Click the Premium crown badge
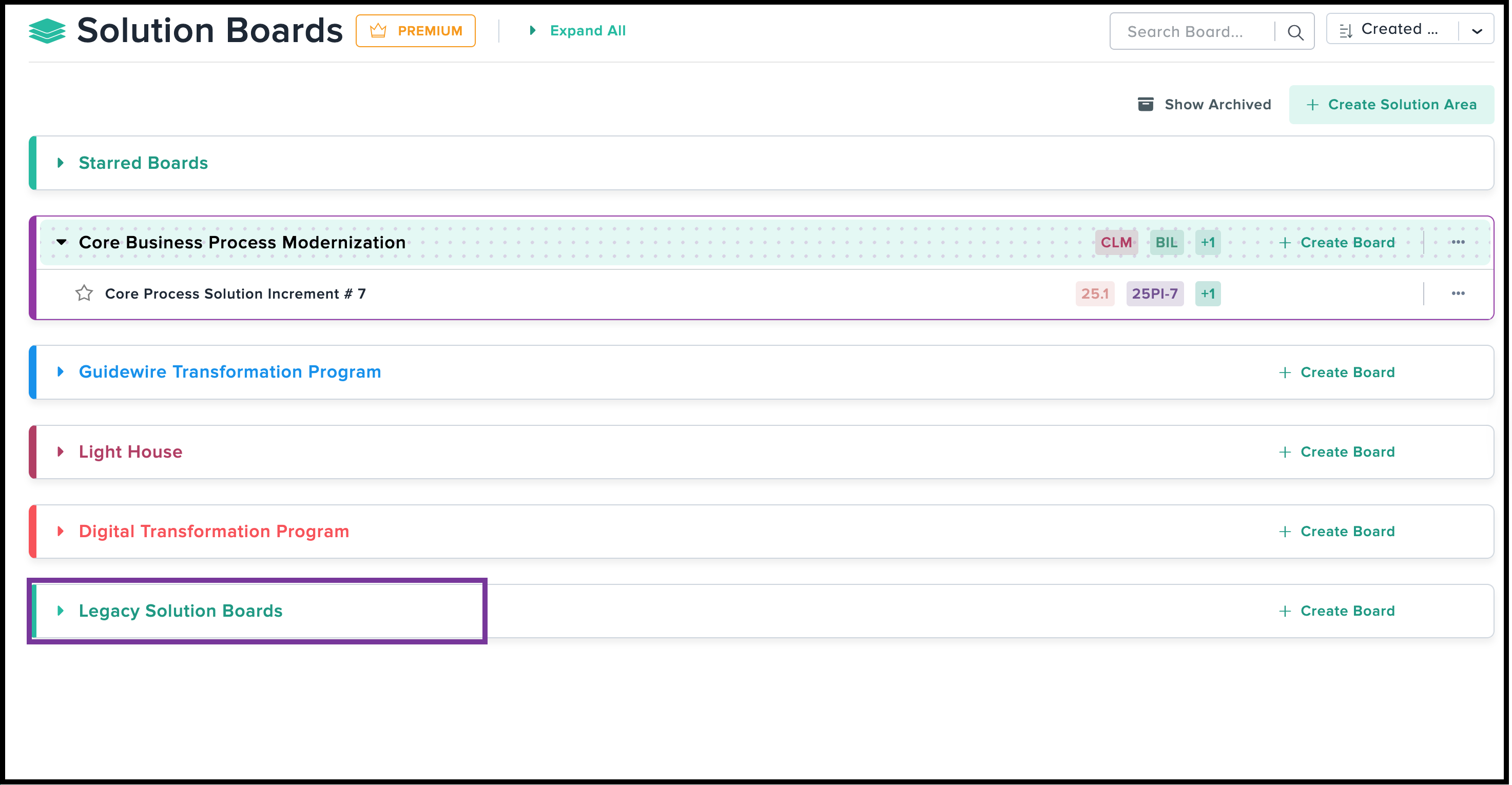The height and width of the screenshot is (785, 1512). point(416,31)
